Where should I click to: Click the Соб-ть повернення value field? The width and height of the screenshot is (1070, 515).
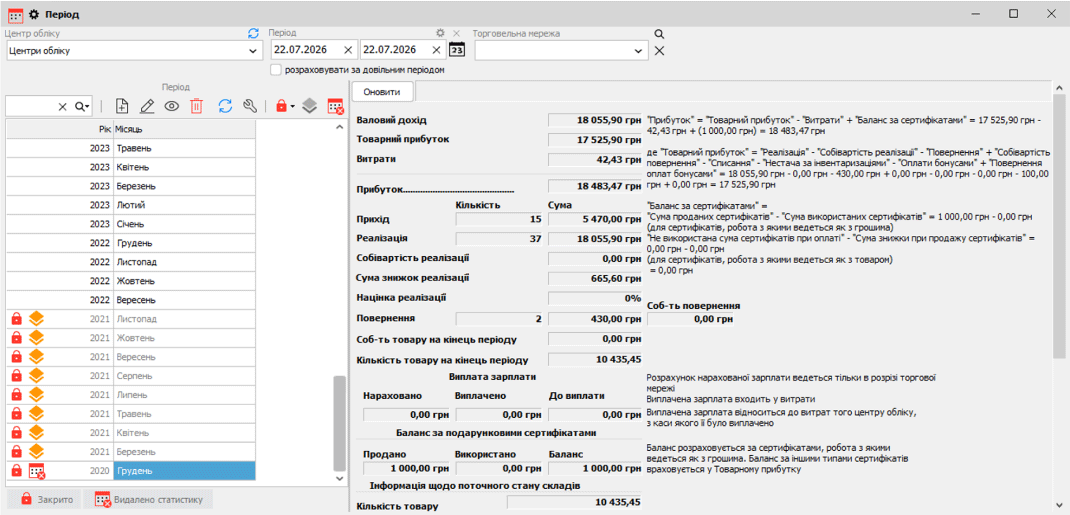coord(690,319)
